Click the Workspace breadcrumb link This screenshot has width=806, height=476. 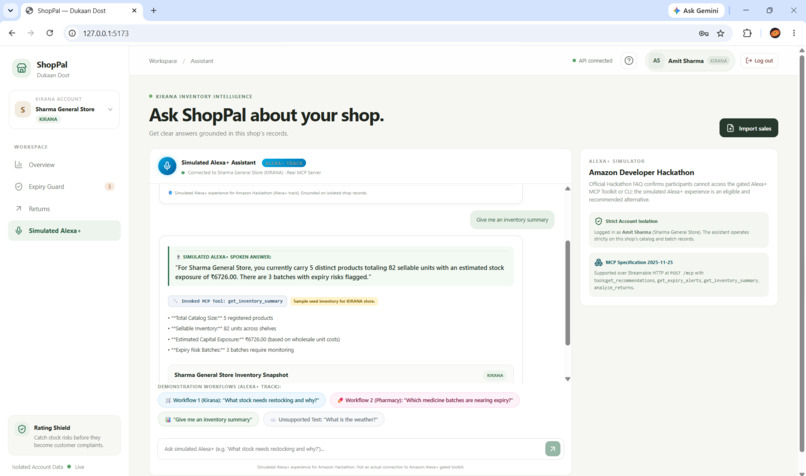pos(163,61)
